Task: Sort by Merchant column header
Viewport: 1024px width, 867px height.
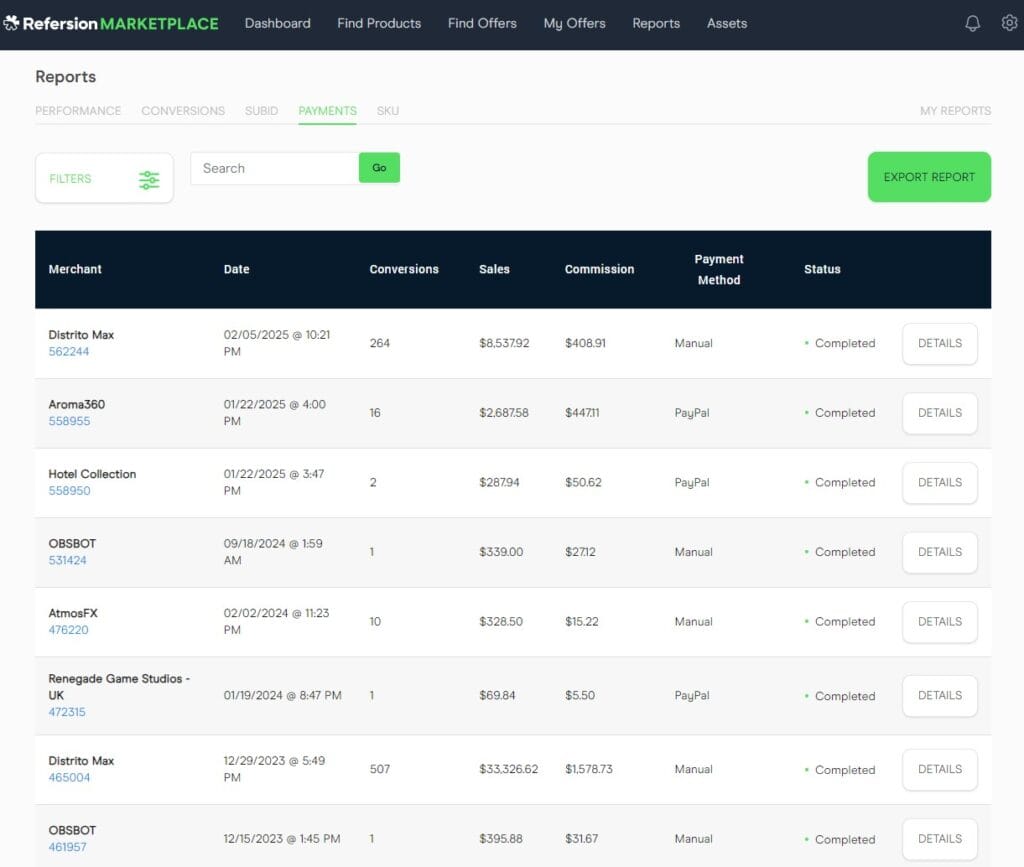Action: [75, 269]
